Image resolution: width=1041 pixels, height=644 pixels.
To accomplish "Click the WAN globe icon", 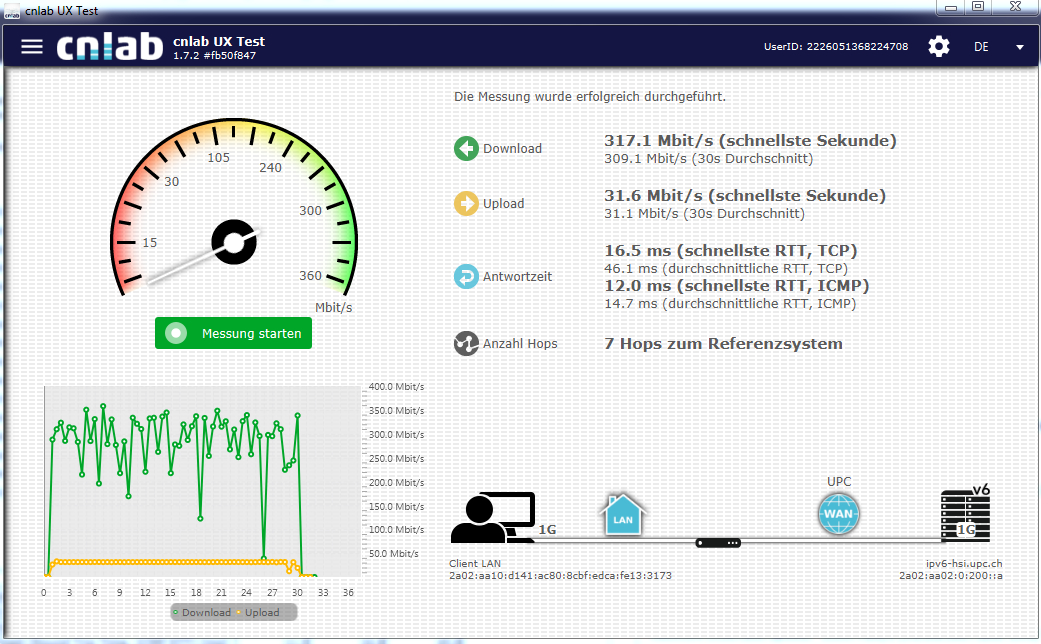I will (x=838, y=515).
